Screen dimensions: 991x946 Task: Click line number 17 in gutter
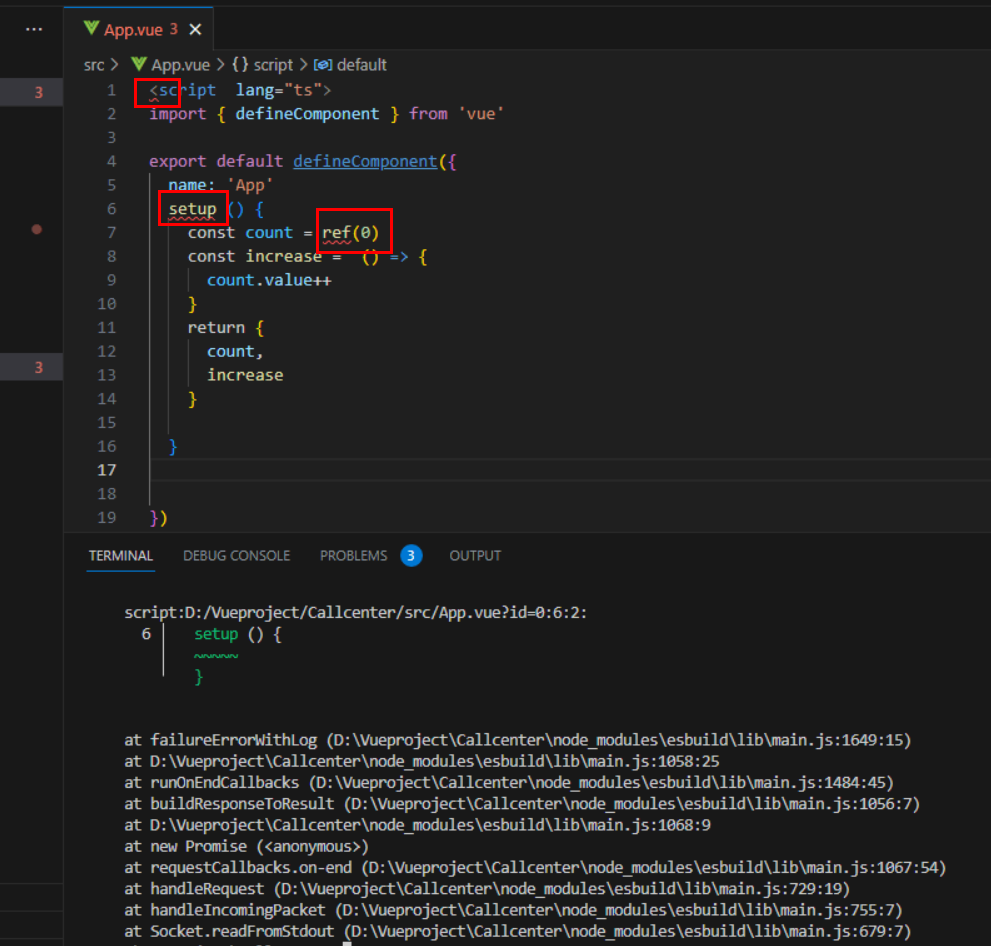click(107, 470)
